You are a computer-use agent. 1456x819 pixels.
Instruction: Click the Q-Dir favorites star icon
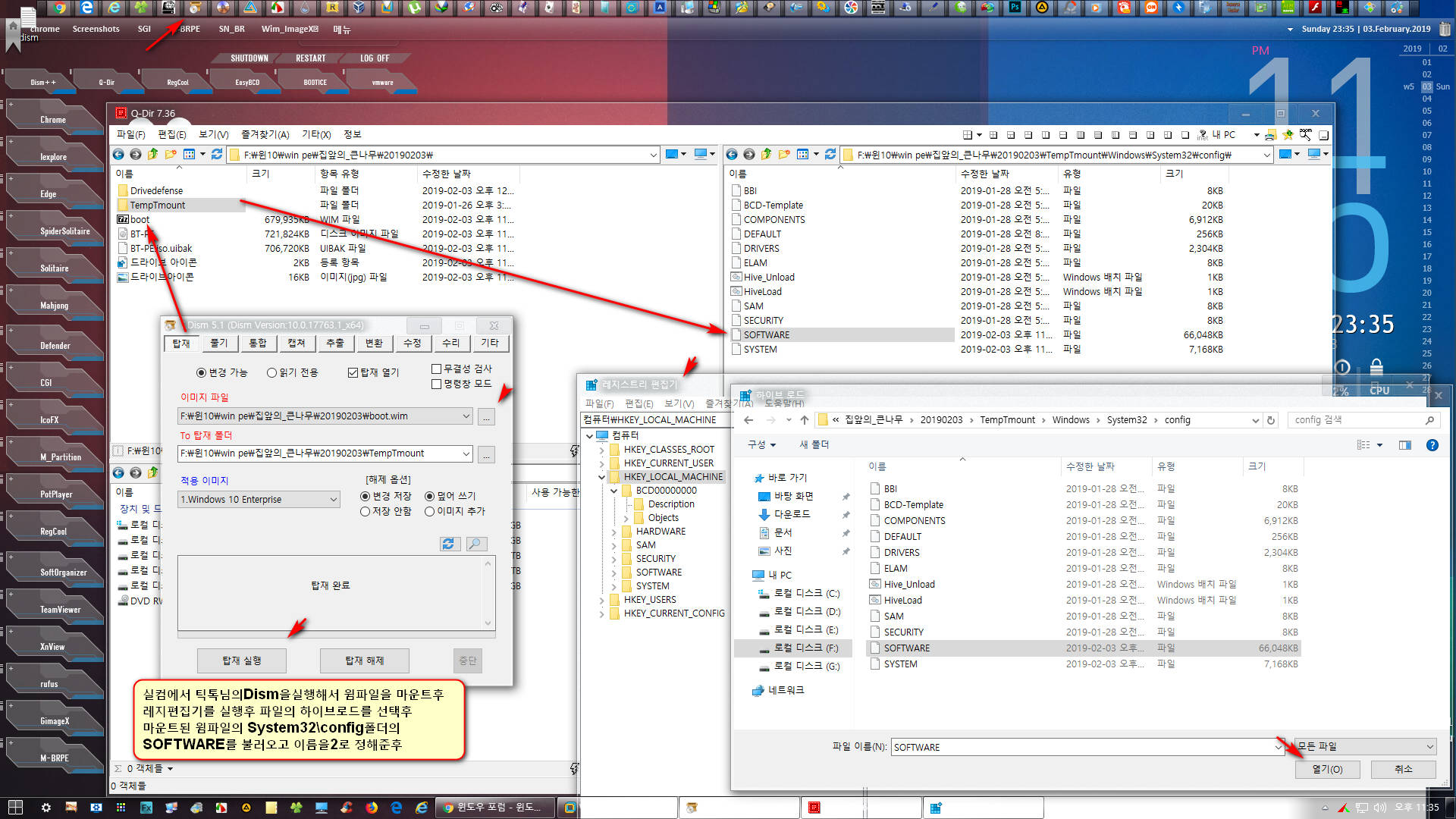(1288, 135)
